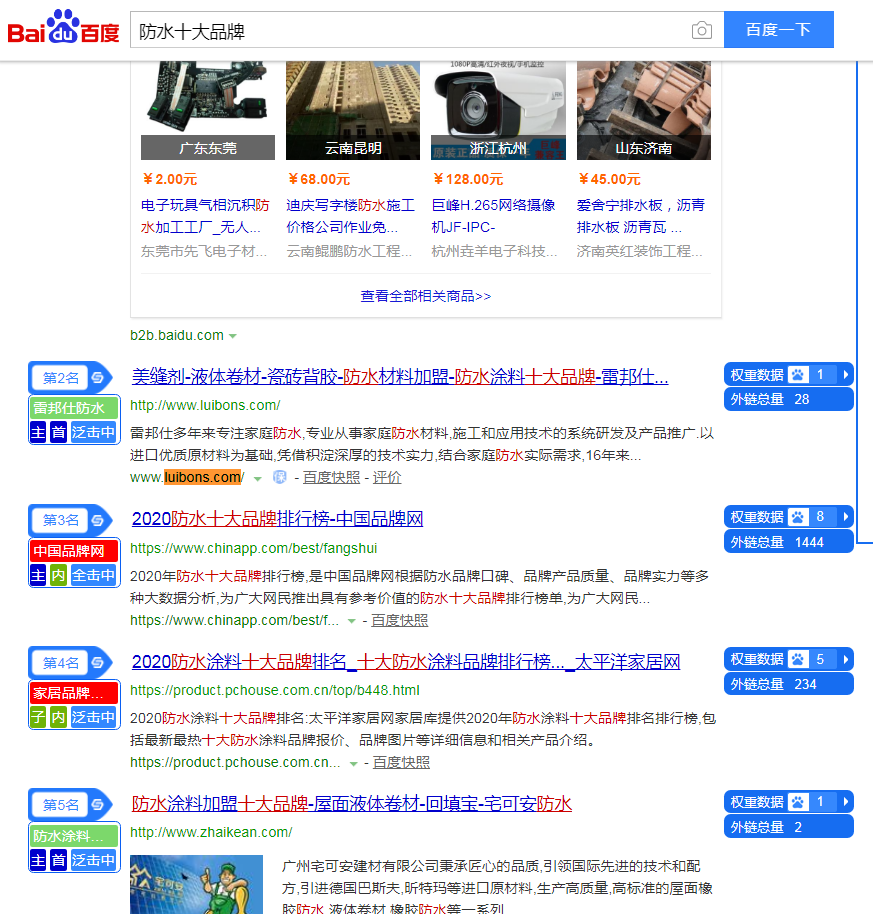Click 外链总量 1444 bar
873x914 pixels.
tap(788, 542)
